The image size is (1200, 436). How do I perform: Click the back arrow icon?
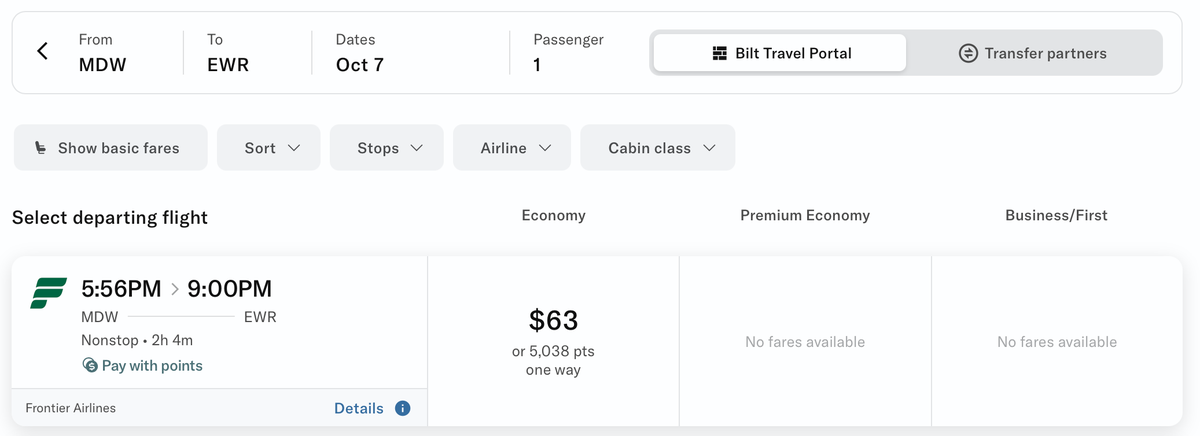42,52
